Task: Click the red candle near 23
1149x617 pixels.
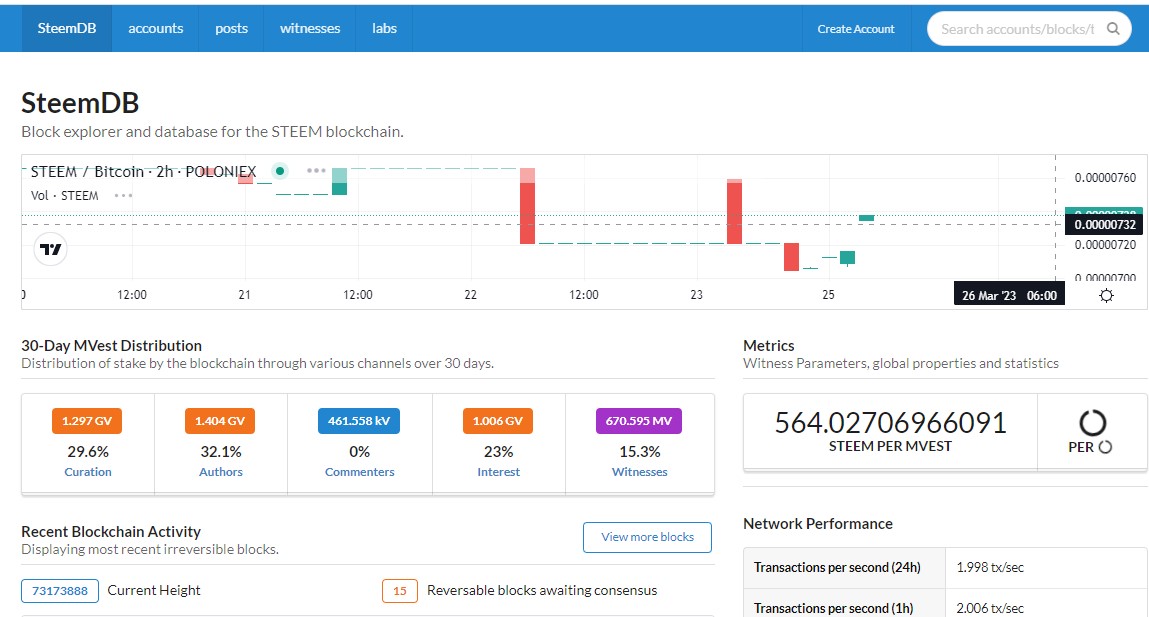Action: pyautogui.click(x=735, y=212)
